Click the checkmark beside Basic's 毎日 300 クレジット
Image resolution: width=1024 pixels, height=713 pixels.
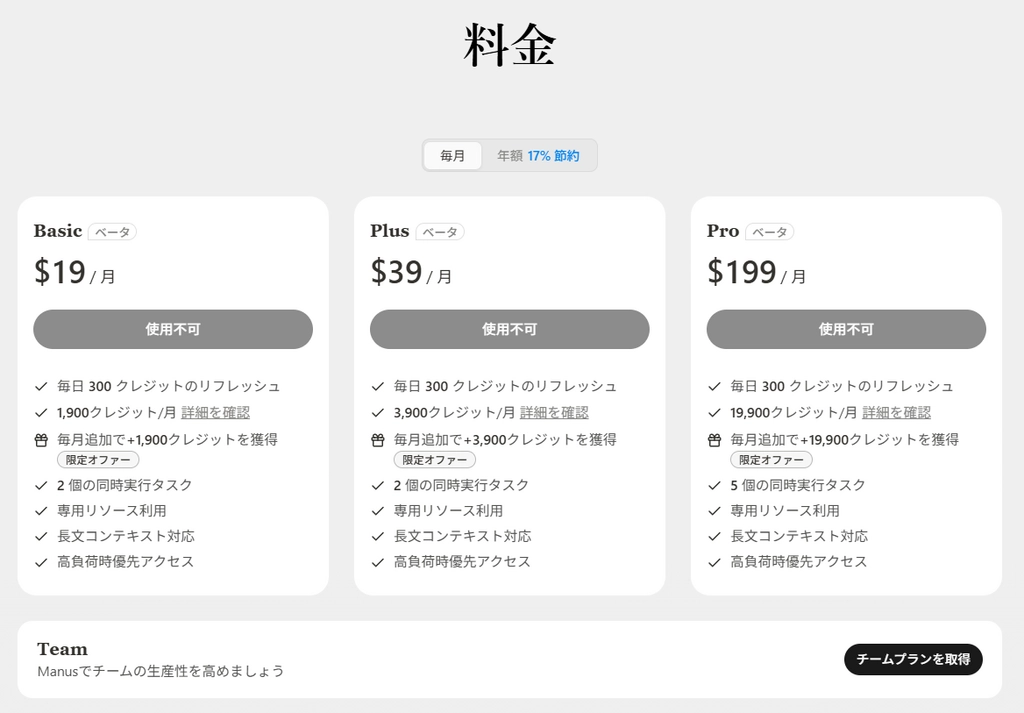pyautogui.click(x=41, y=387)
